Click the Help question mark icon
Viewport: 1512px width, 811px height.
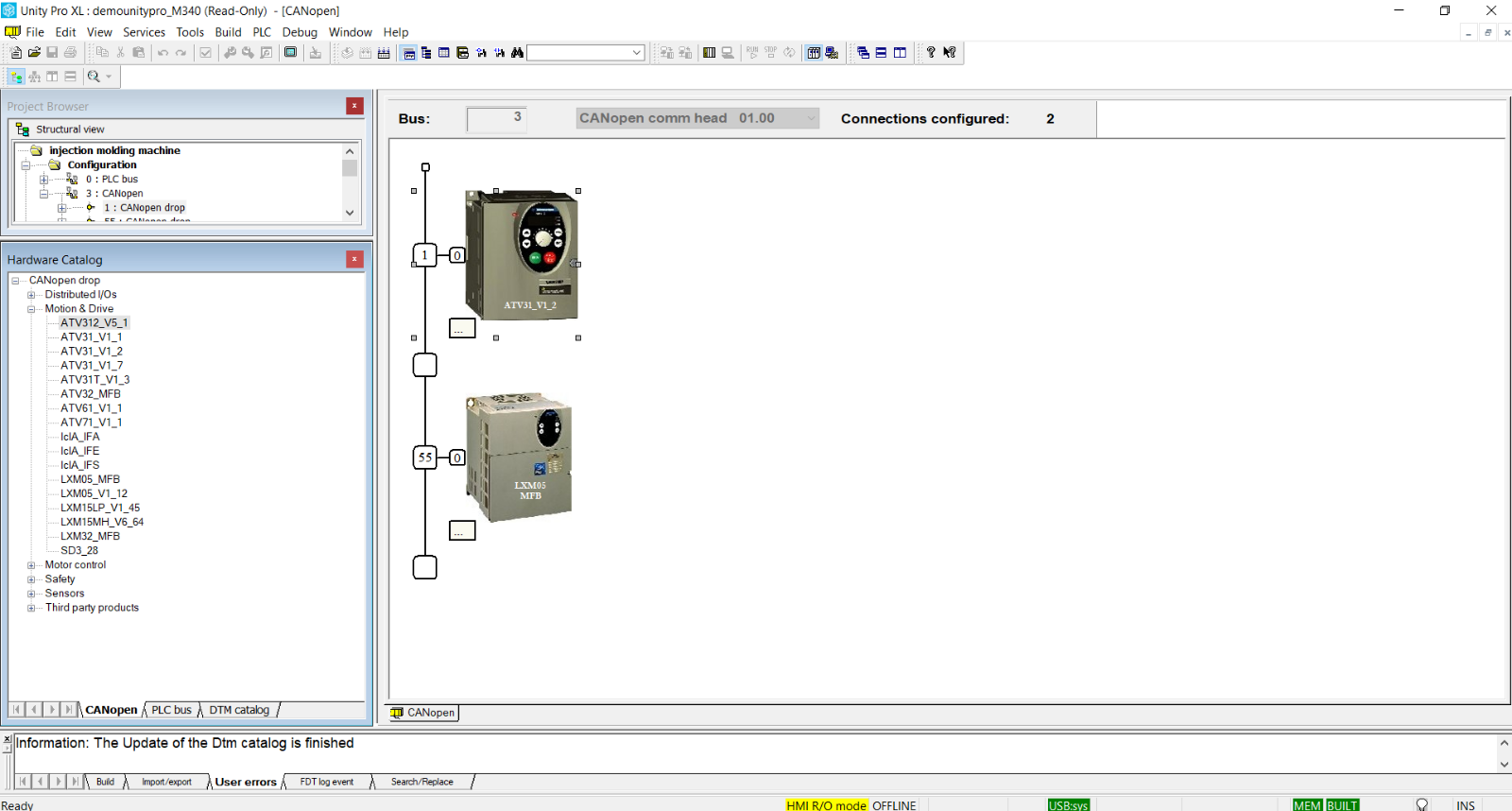(931, 53)
